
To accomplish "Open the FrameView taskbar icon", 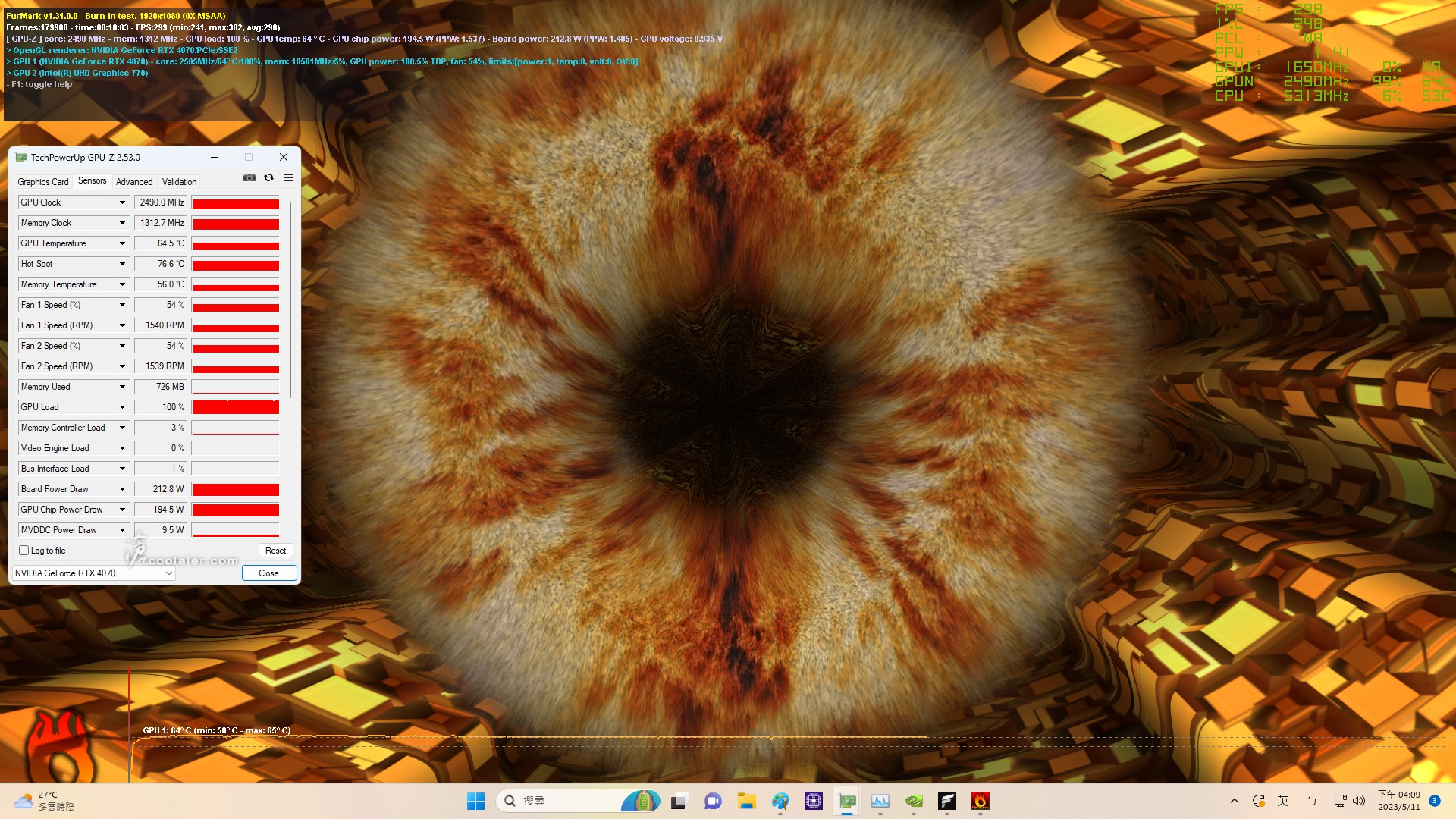I will pos(947,801).
